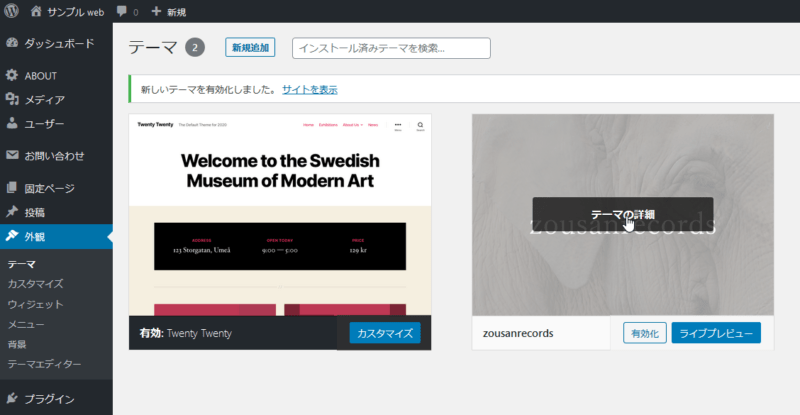Screen dimensions: 800x415
Task: Open the ユーザー menu
Action: coord(44,123)
